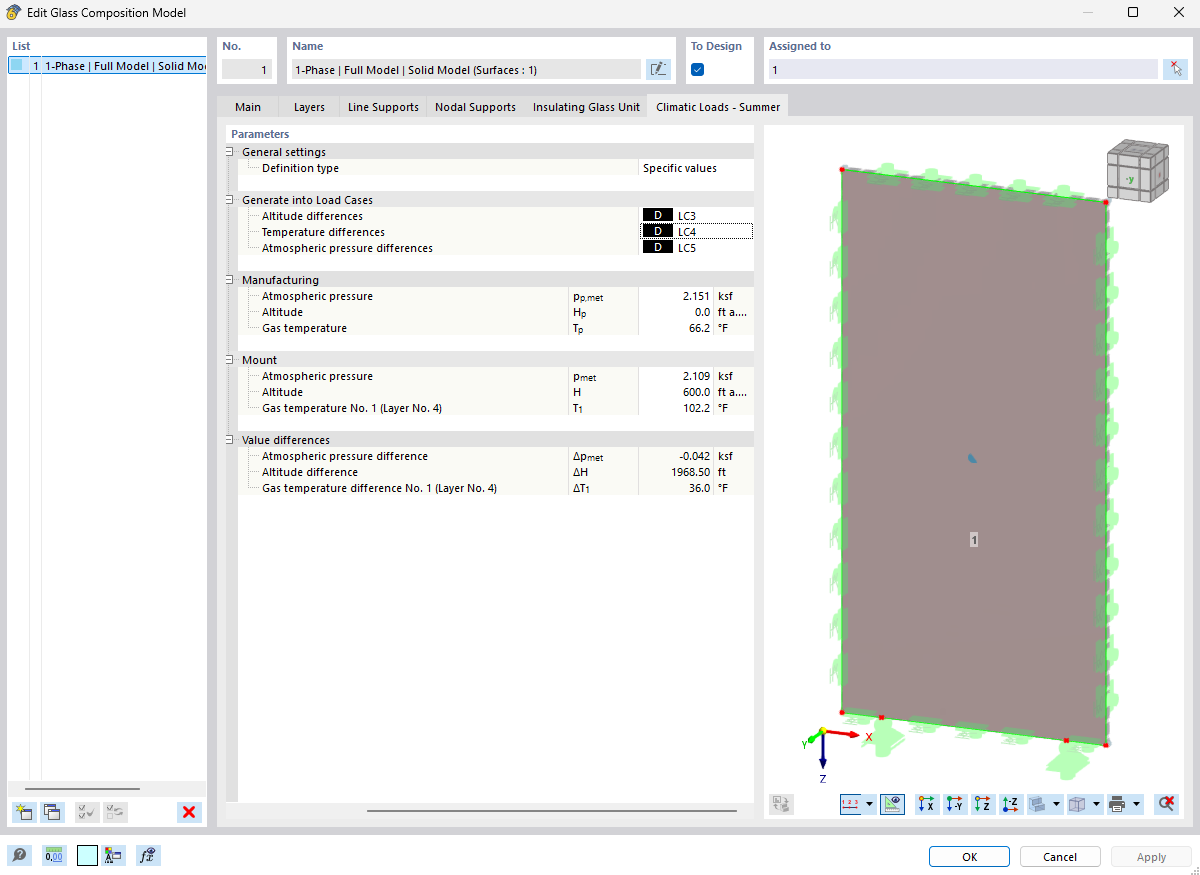The width and height of the screenshot is (1200, 875).
Task: Click the view in X direction icon
Action: [x=926, y=803]
